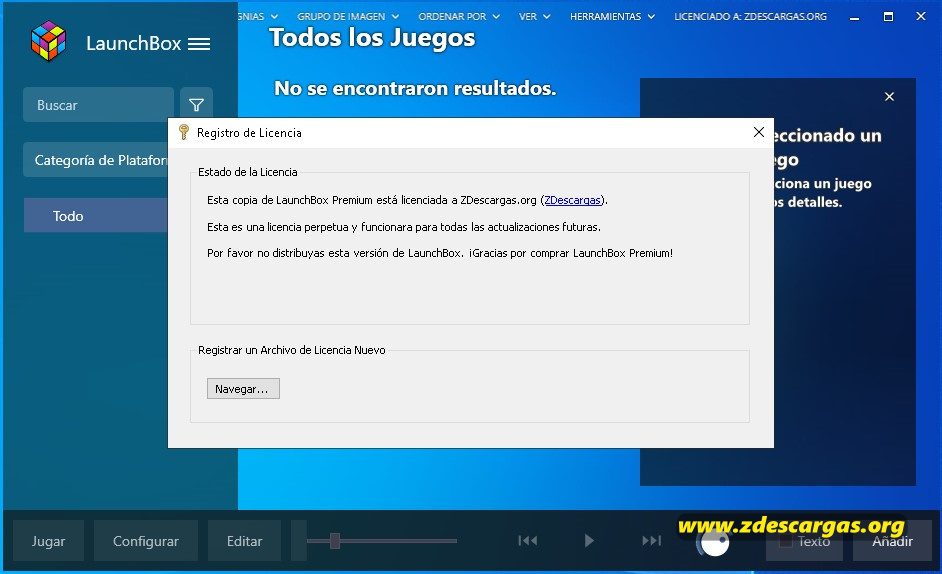The height and width of the screenshot is (574, 942).
Task: Click the Editar button
Action: [245, 541]
